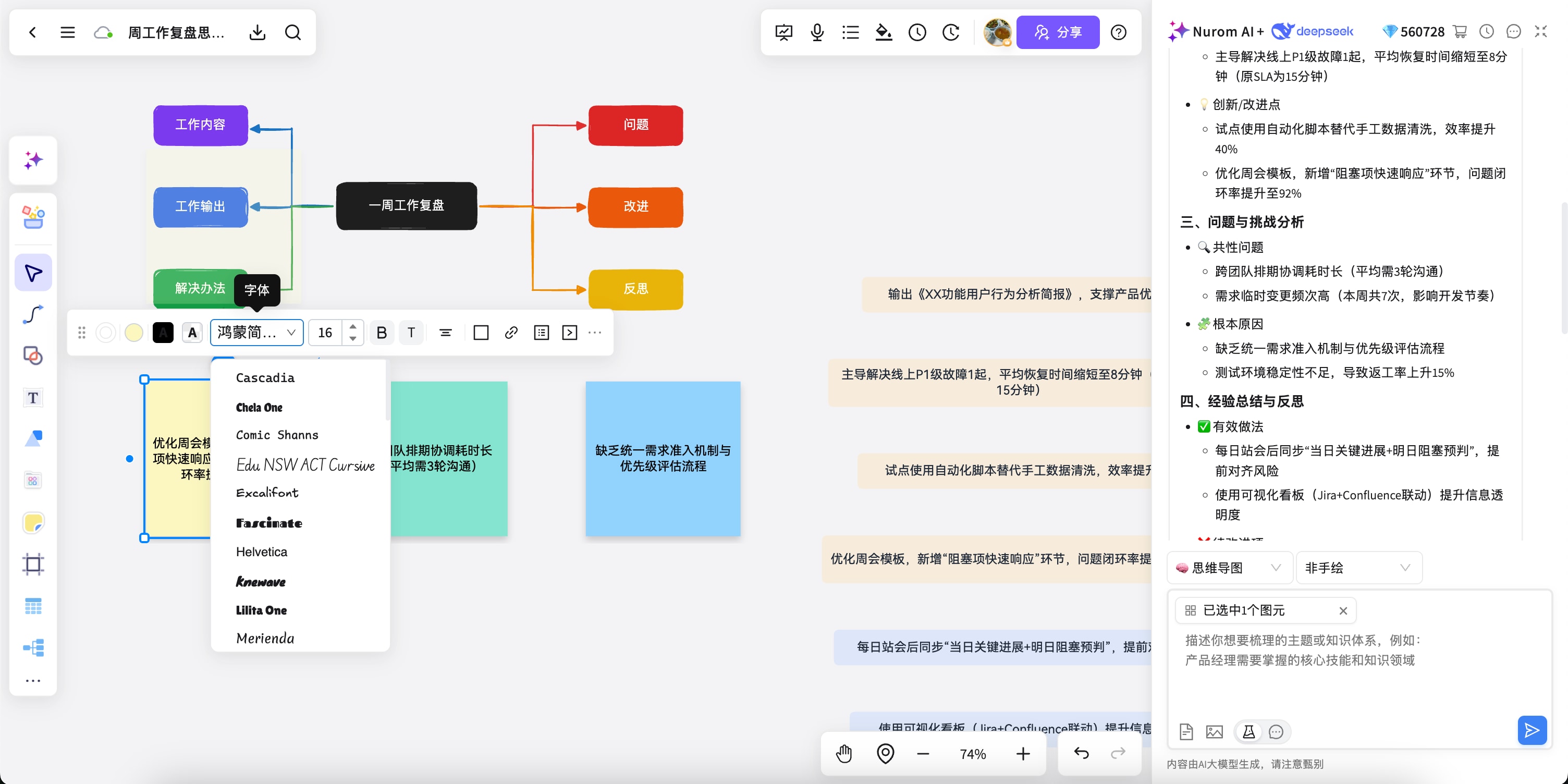Go back with the back arrow

tap(33, 32)
